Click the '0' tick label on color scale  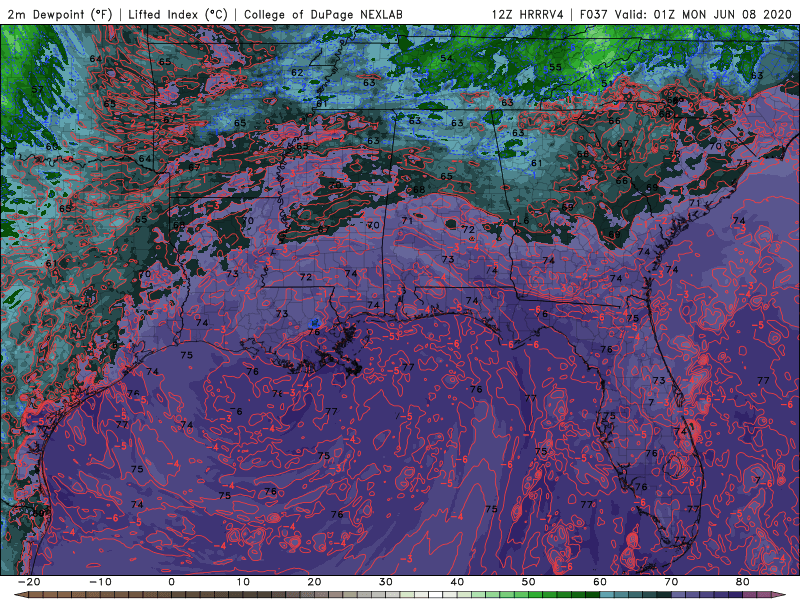tap(171, 582)
